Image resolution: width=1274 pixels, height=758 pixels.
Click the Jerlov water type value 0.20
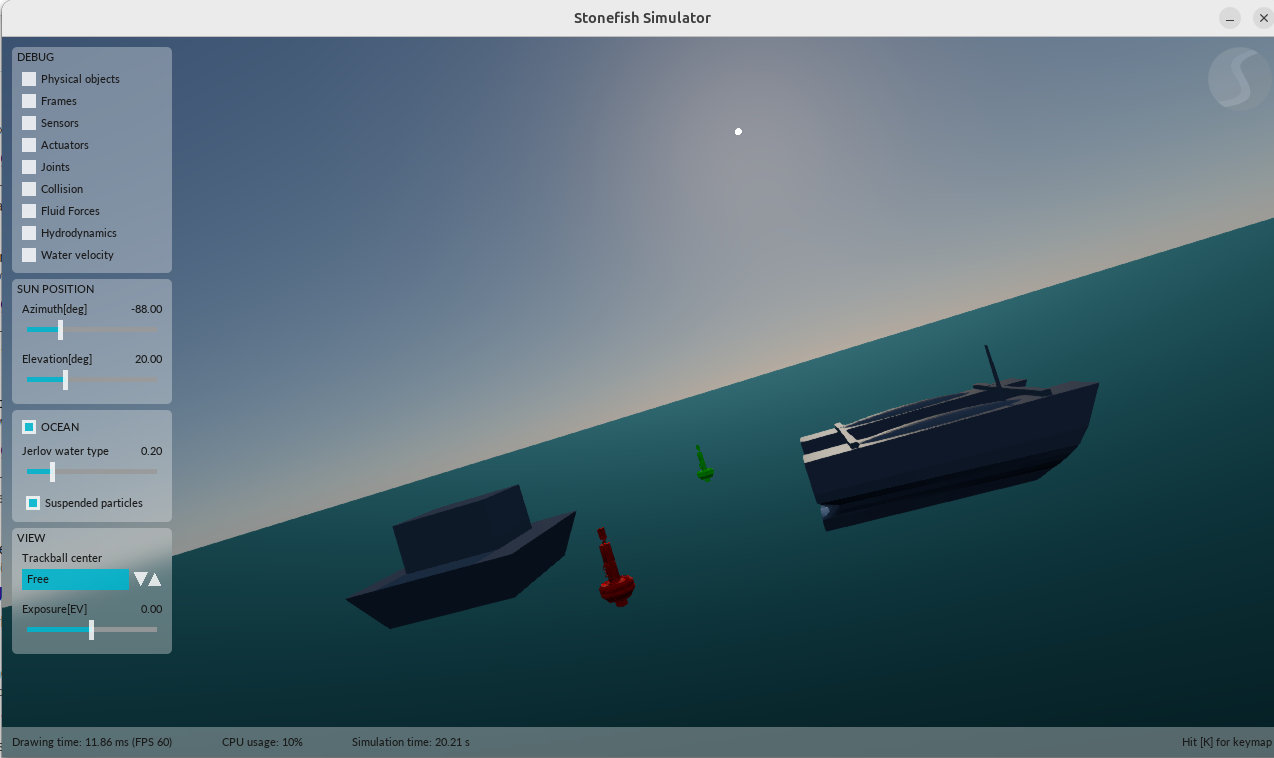151,451
